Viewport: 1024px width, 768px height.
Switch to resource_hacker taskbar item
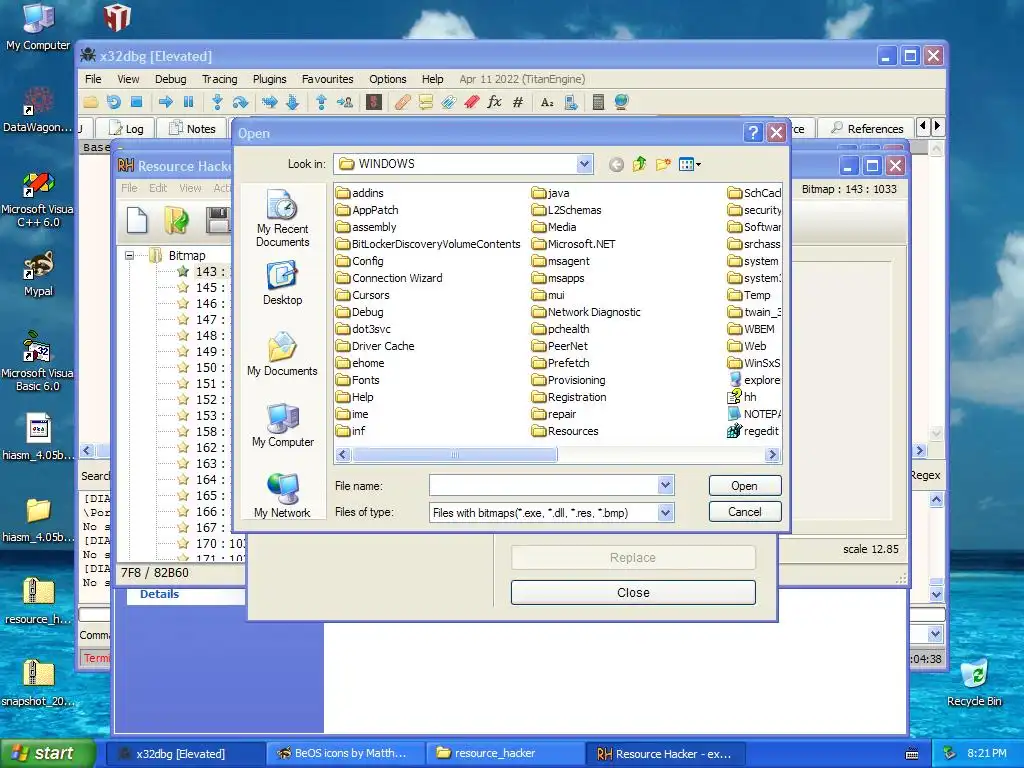[505, 754]
